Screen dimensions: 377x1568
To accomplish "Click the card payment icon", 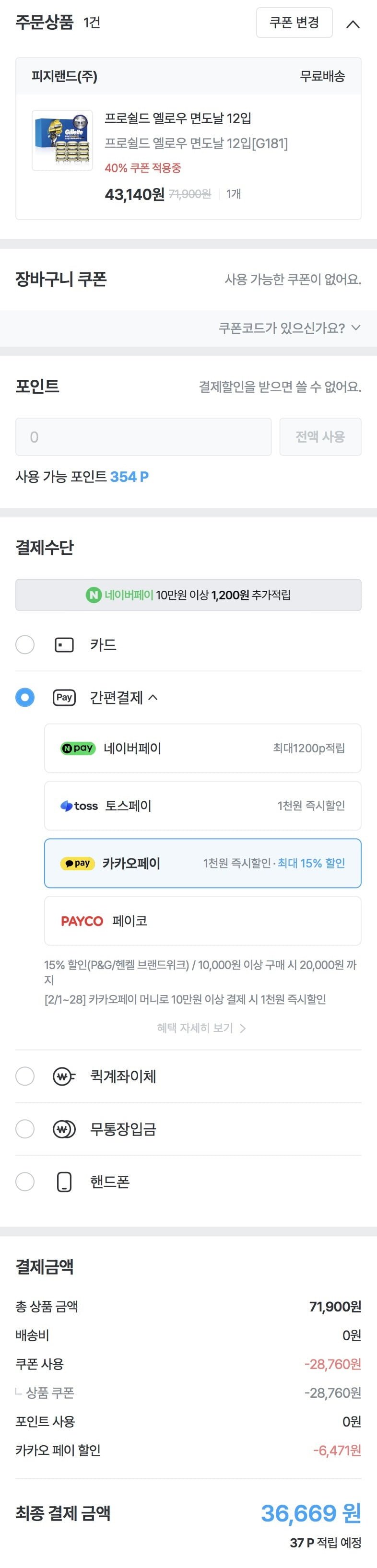I will coord(65,644).
